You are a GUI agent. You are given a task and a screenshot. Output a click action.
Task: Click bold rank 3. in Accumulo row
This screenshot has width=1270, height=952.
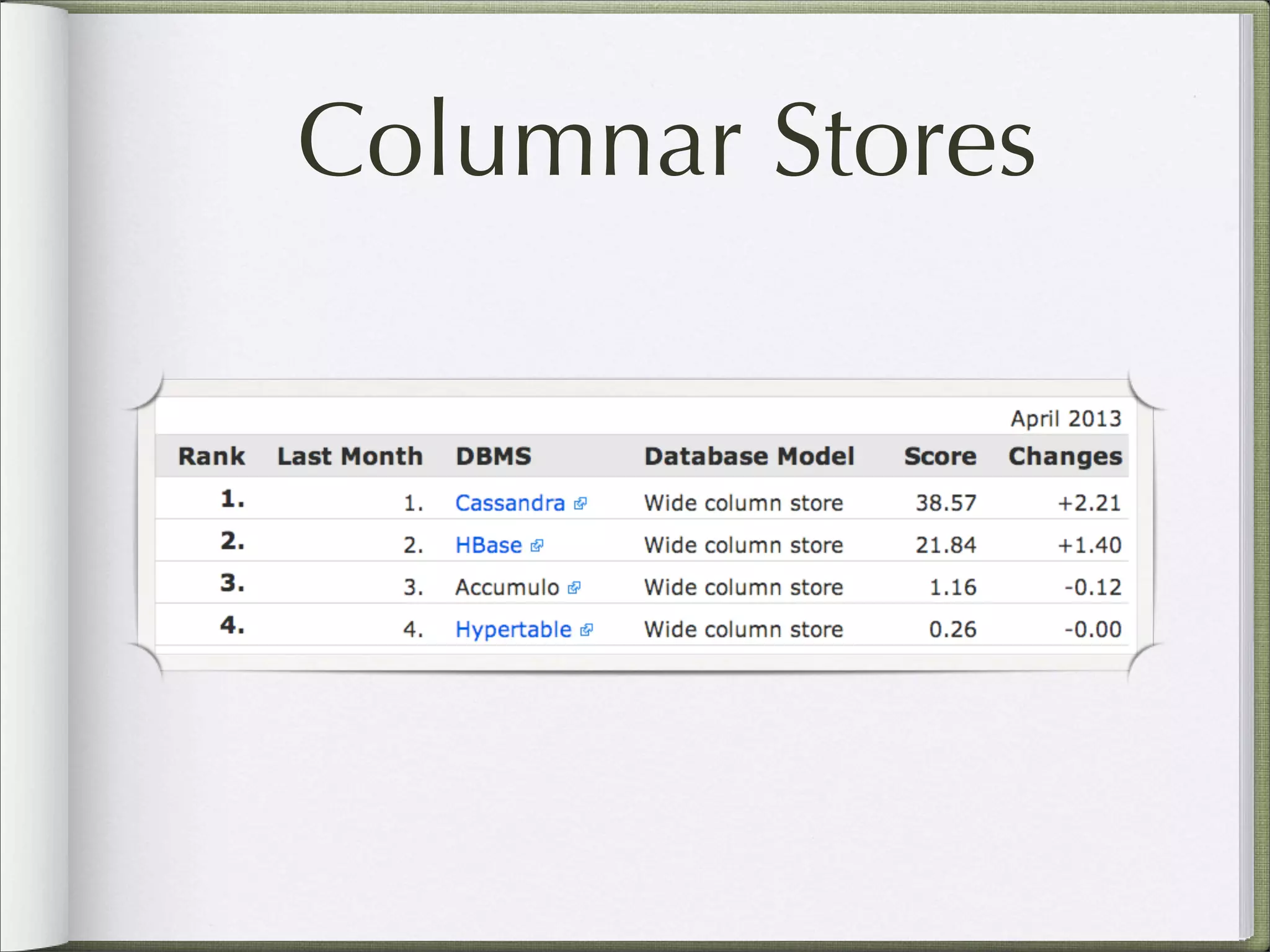[x=233, y=583]
